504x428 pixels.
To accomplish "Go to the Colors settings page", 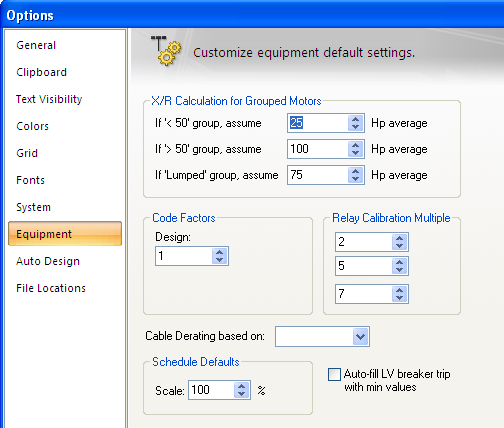I will 32,126.
